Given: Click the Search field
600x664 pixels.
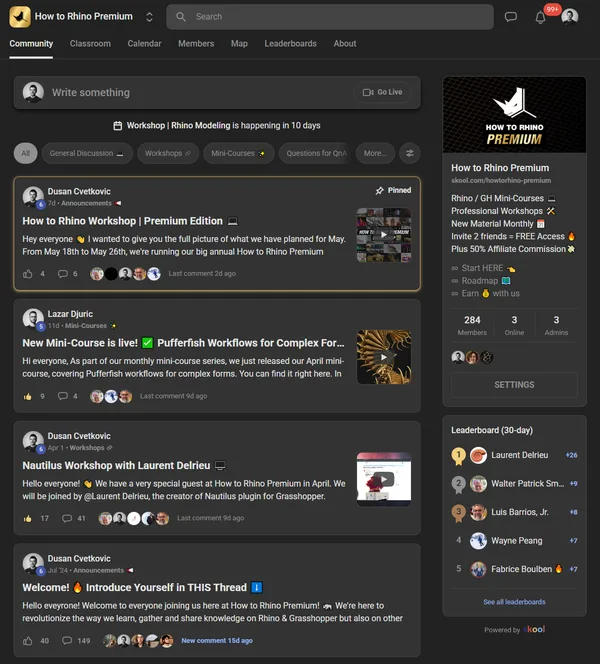Looking at the screenshot, I should click(330, 17).
